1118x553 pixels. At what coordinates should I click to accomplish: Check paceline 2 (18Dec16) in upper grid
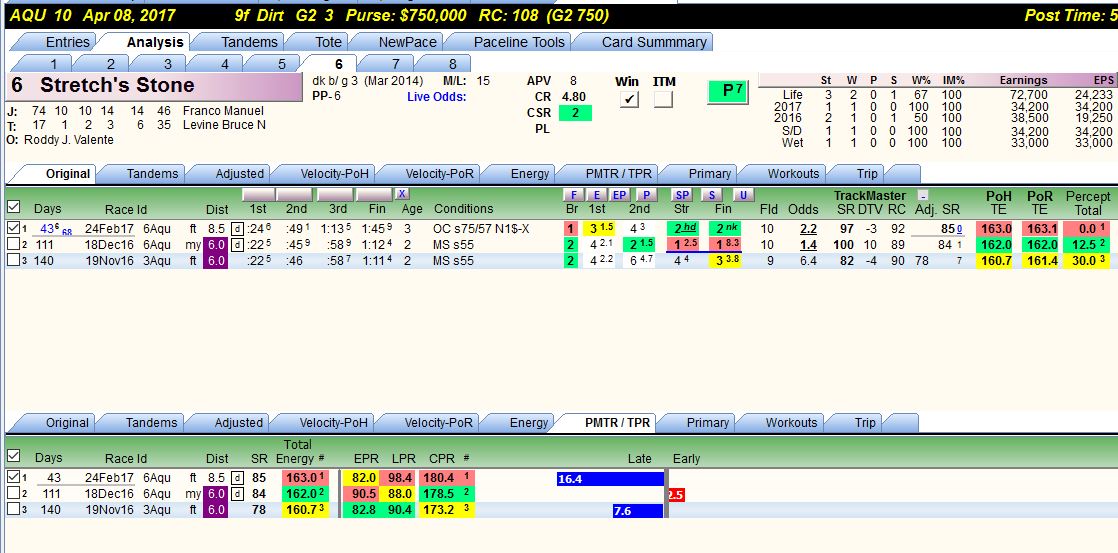13,244
